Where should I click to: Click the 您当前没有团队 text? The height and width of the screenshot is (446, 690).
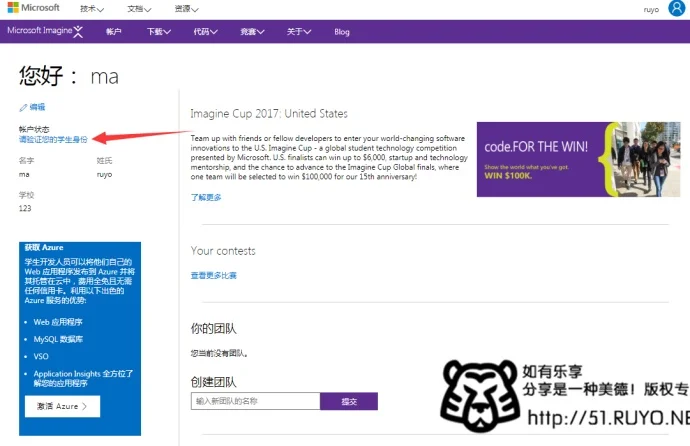[219, 353]
